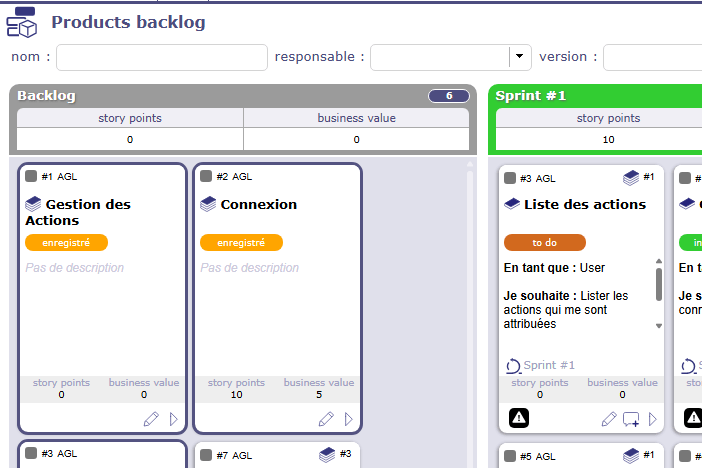
Task: Click the Products backlog boxes logo icon
Action: 24,22
